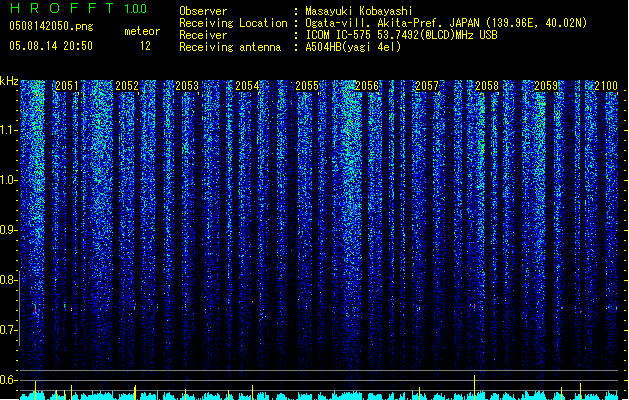Click the 0.8 kHz axis tick label
This screenshot has height=400, width=629.
[7, 280]
